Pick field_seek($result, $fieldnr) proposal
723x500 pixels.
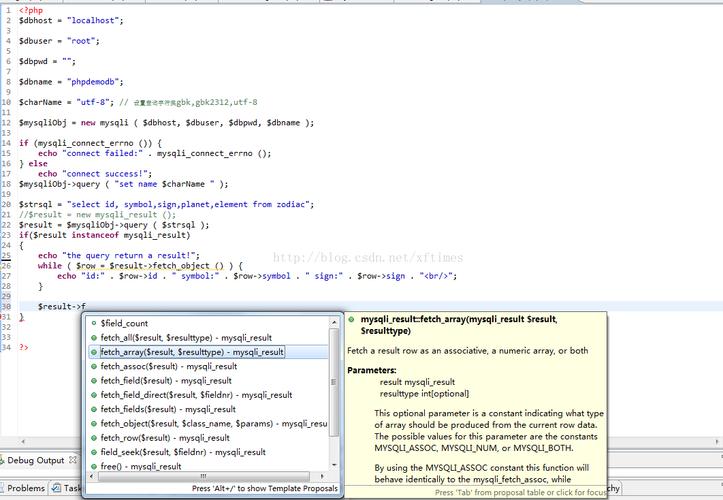click(183, 452)
